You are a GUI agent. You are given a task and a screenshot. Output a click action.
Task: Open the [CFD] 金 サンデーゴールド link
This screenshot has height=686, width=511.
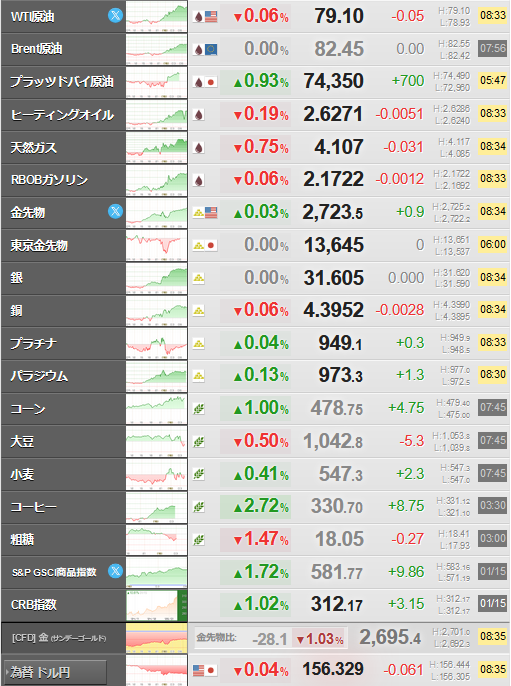click(x=59, y=638)
